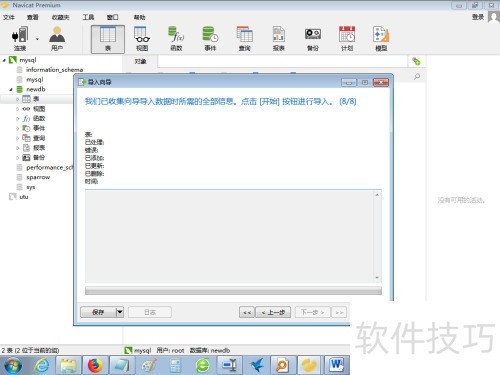Screen dimensions: 500x375
Task: Expand the tables node under newdb
Action: point(18,99)
